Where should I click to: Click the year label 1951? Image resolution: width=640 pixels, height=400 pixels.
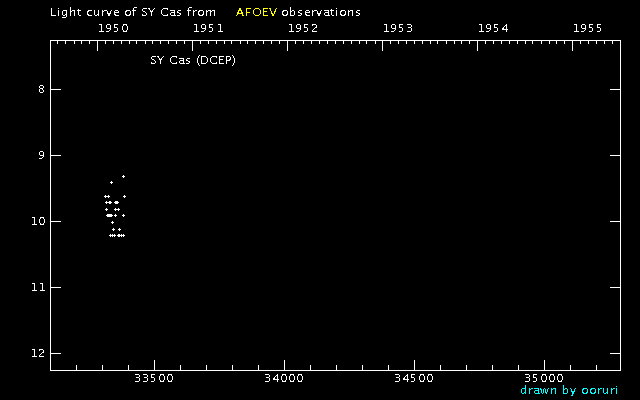pyautogui.click(x=209, y=28)
